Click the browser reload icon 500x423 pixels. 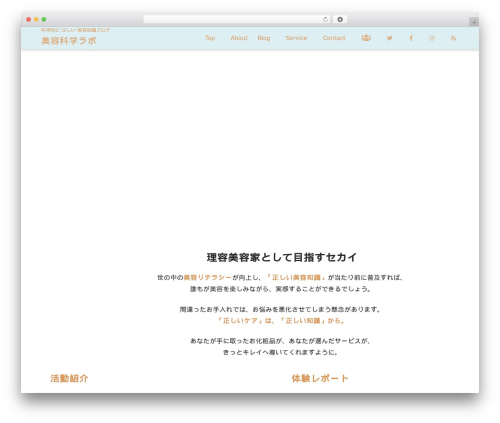[325, 19]
